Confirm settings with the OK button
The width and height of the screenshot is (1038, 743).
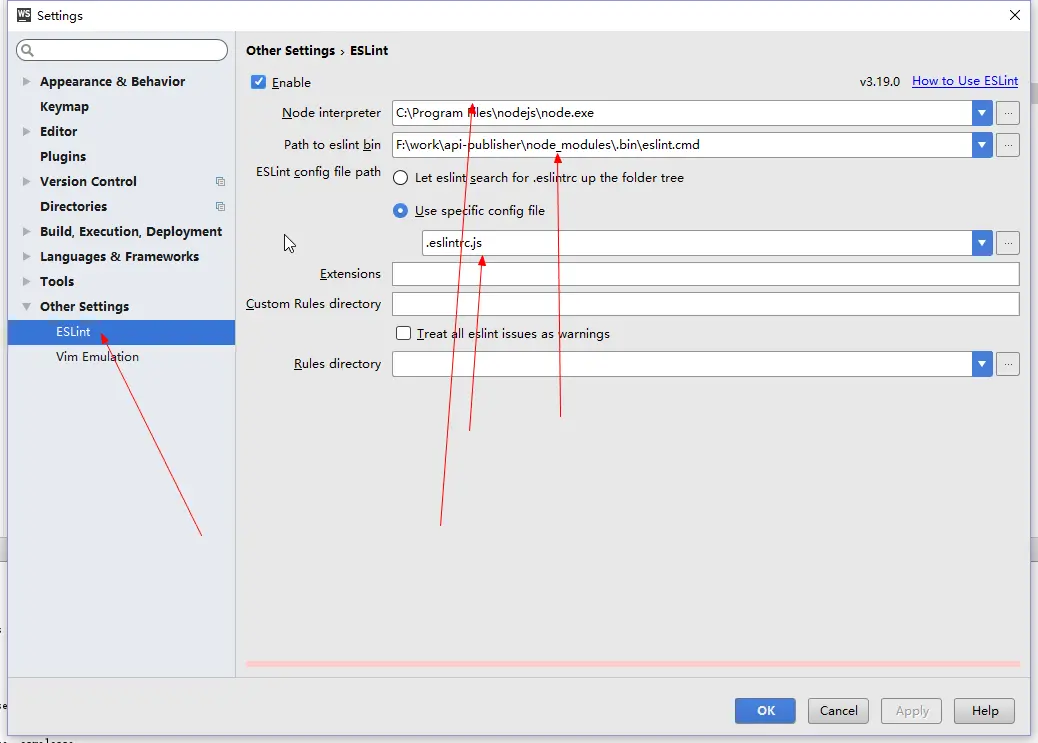(765, 711)
